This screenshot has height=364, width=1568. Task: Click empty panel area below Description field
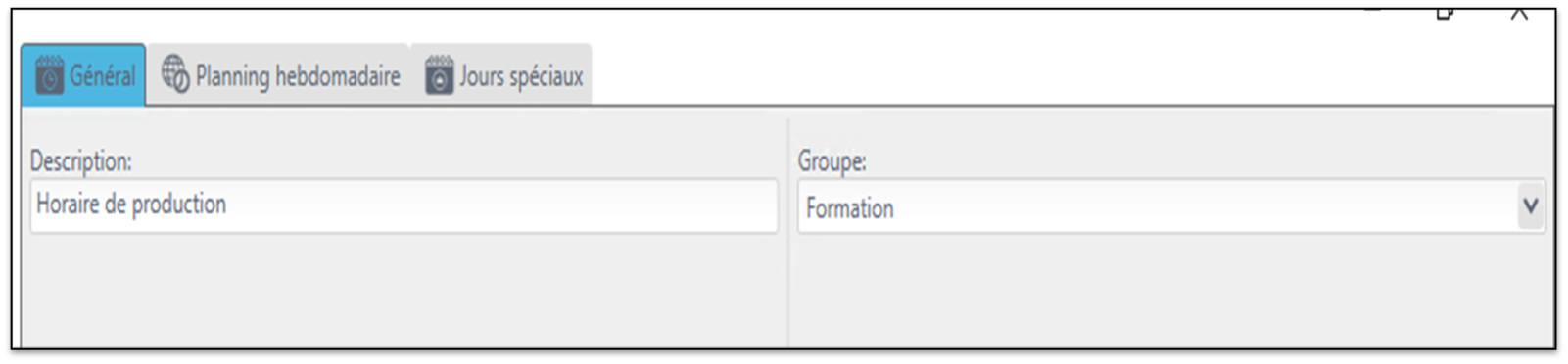[x=404, y=291]
